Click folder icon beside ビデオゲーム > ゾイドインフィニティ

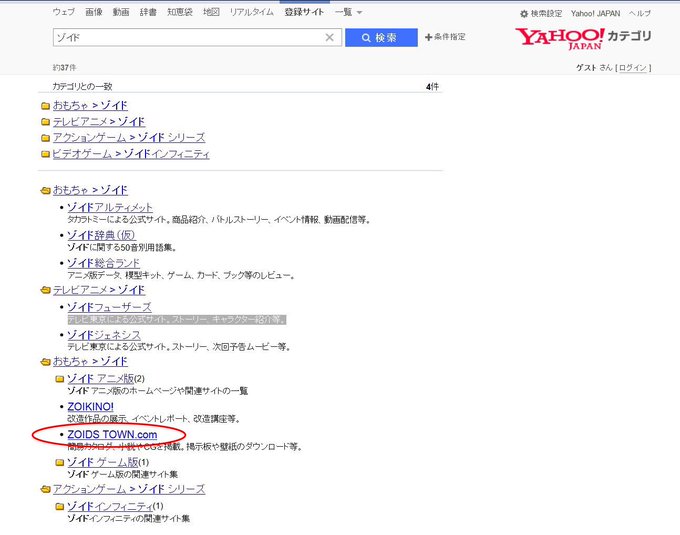pyautogui.click(x=45, y=154)
